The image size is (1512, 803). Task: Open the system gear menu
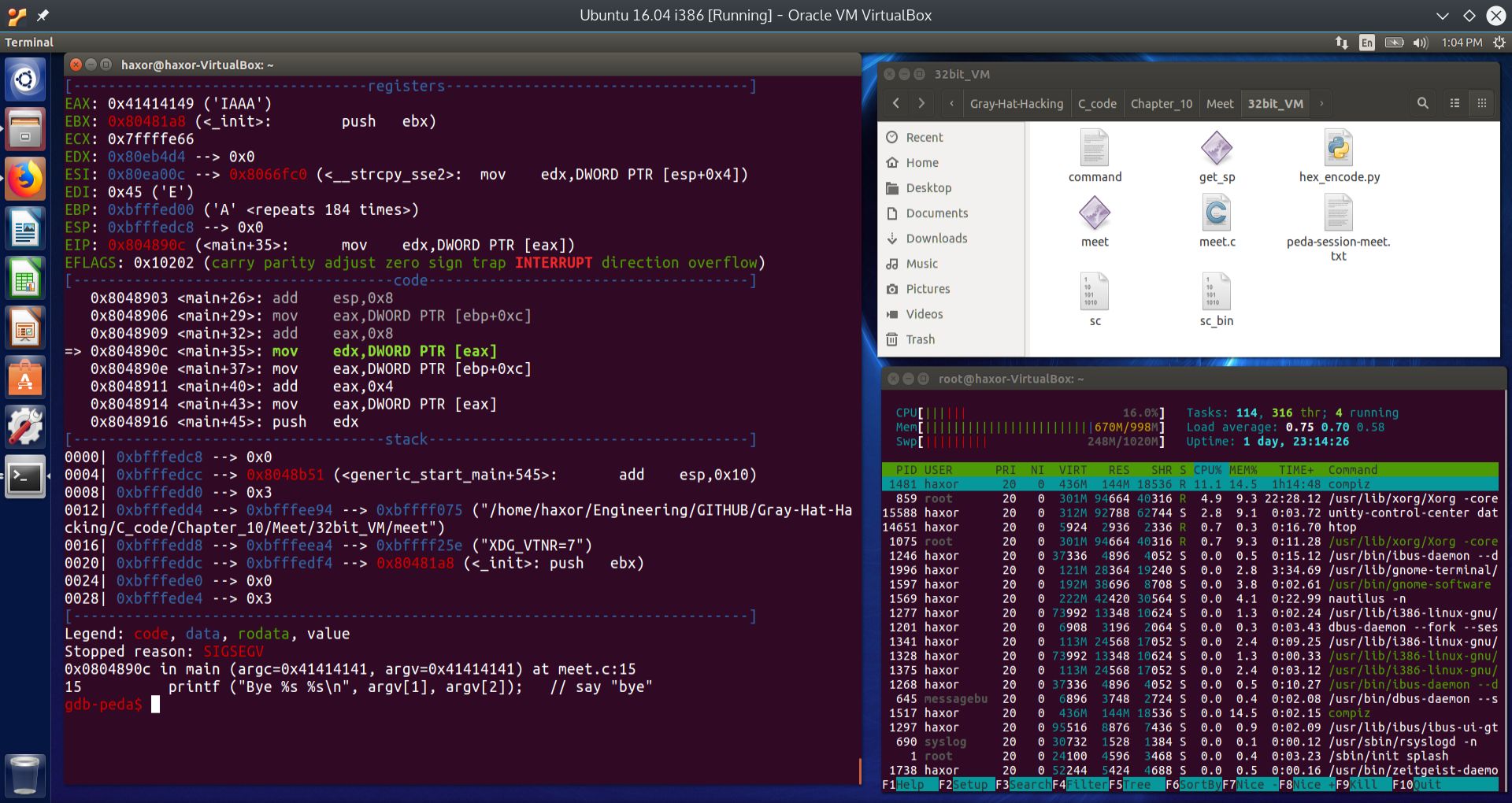(1498, 43)
